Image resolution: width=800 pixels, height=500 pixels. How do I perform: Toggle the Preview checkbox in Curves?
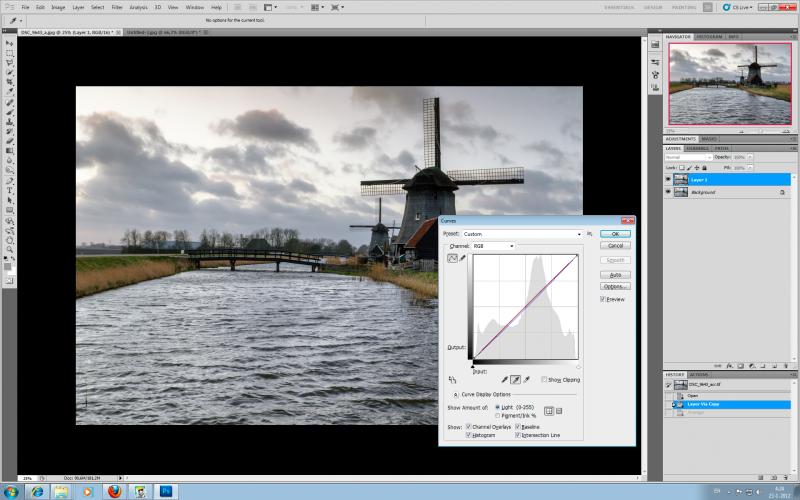[x=603, y=299]
